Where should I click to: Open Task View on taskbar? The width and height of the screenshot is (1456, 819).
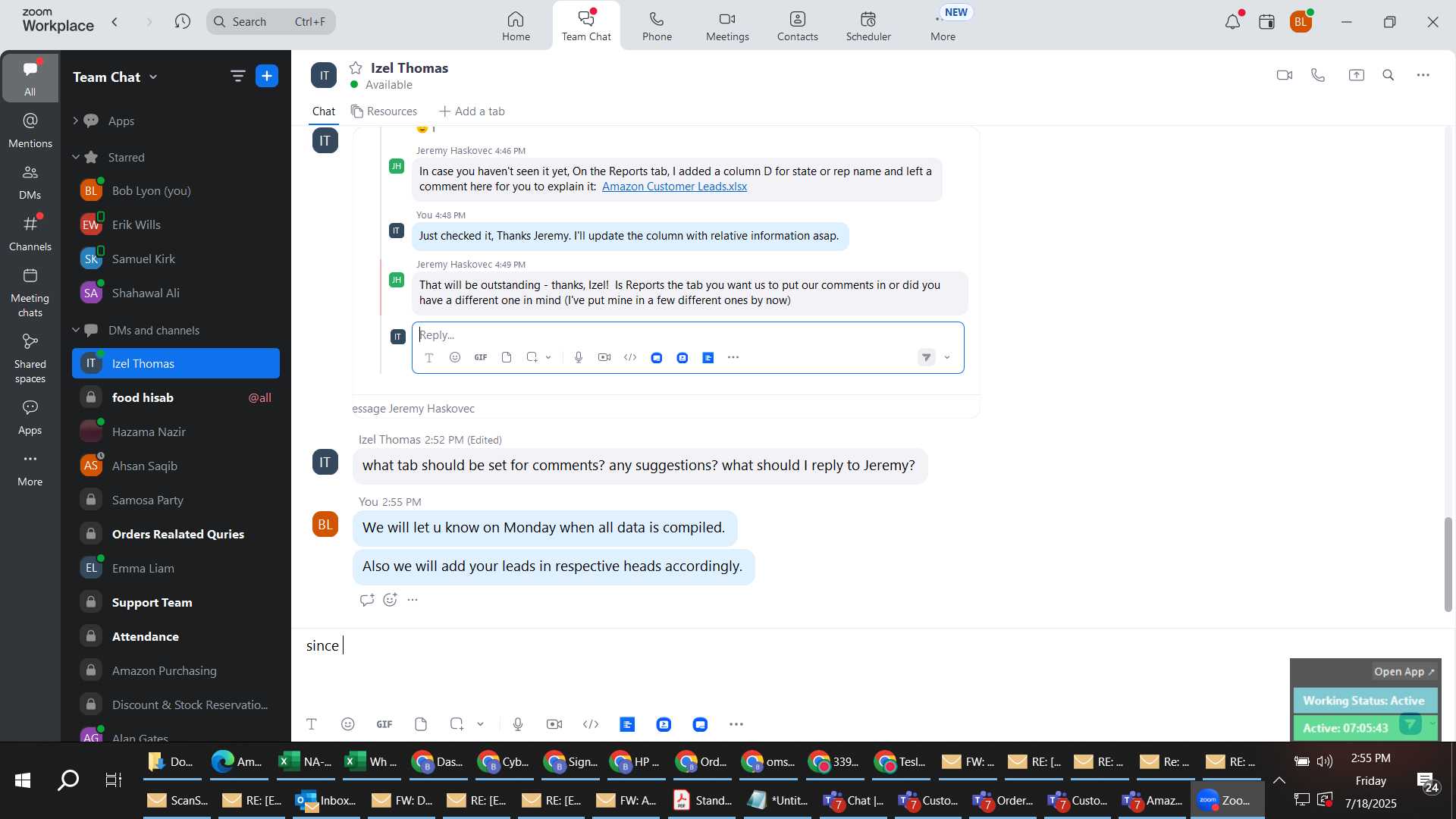113,780
